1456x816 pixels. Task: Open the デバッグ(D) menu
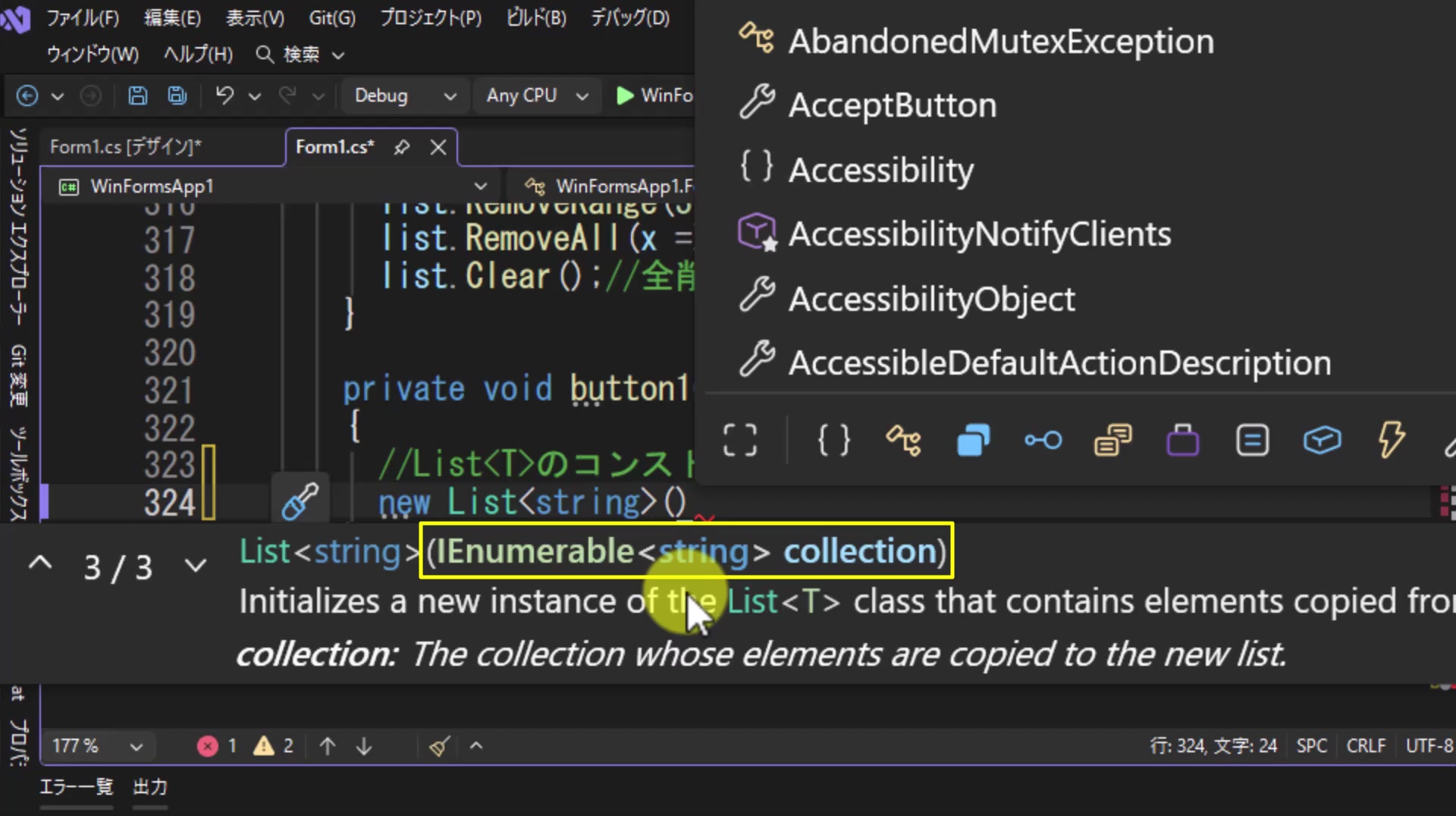pos(630,17)
